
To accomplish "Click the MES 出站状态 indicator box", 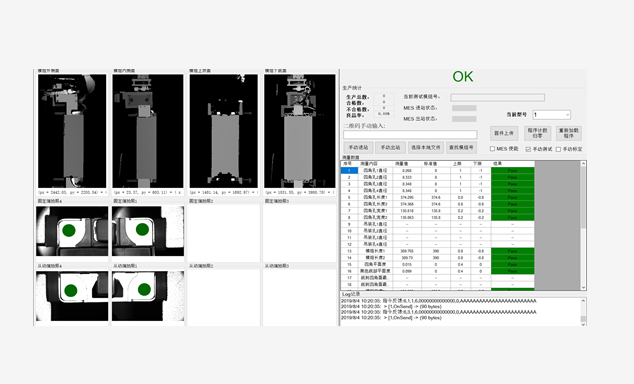I will pos(464,119).
